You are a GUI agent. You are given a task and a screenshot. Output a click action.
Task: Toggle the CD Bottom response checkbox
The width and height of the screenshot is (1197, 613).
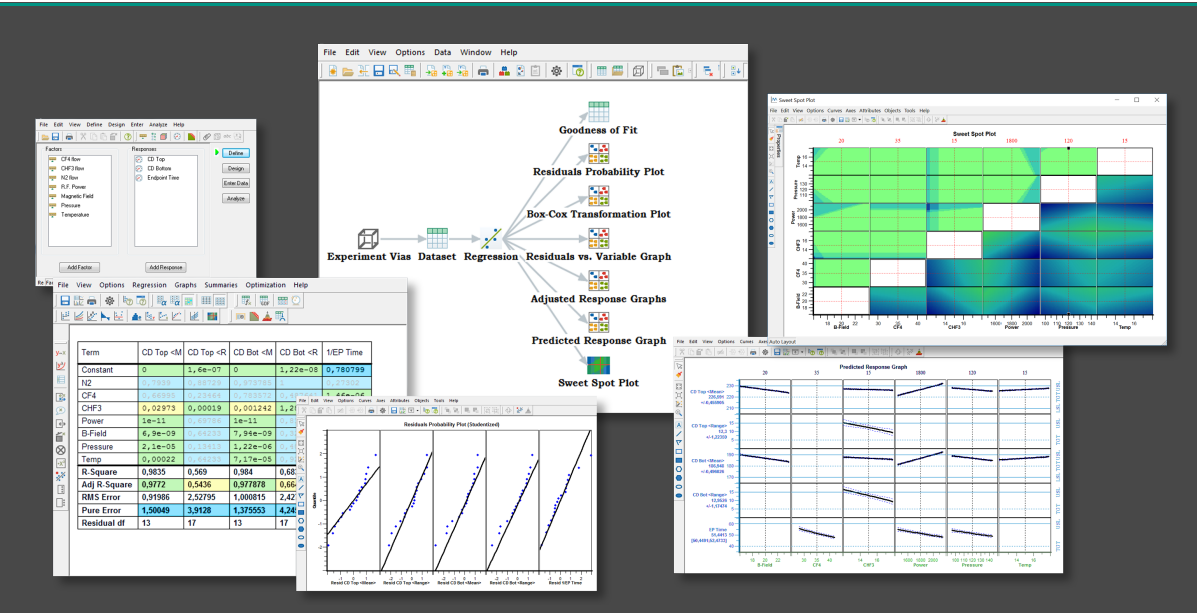pyautogui.click(x=139, y=168)
